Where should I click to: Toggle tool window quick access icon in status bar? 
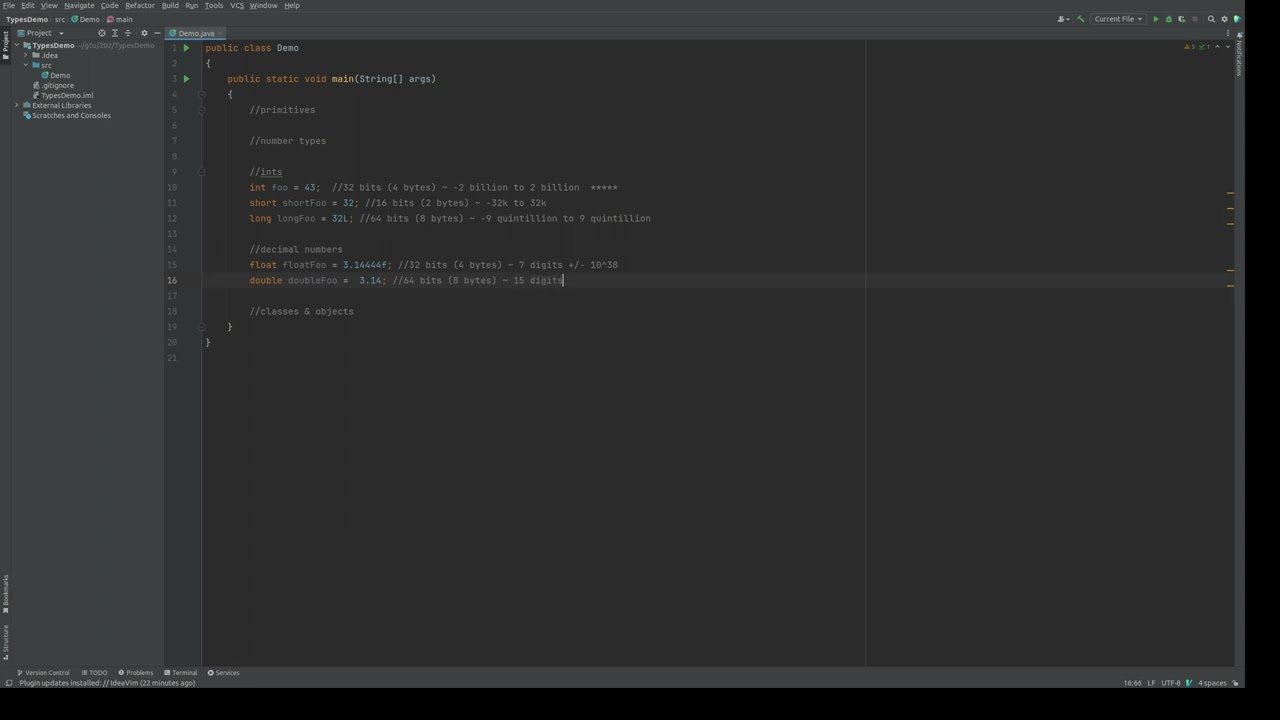9,683
